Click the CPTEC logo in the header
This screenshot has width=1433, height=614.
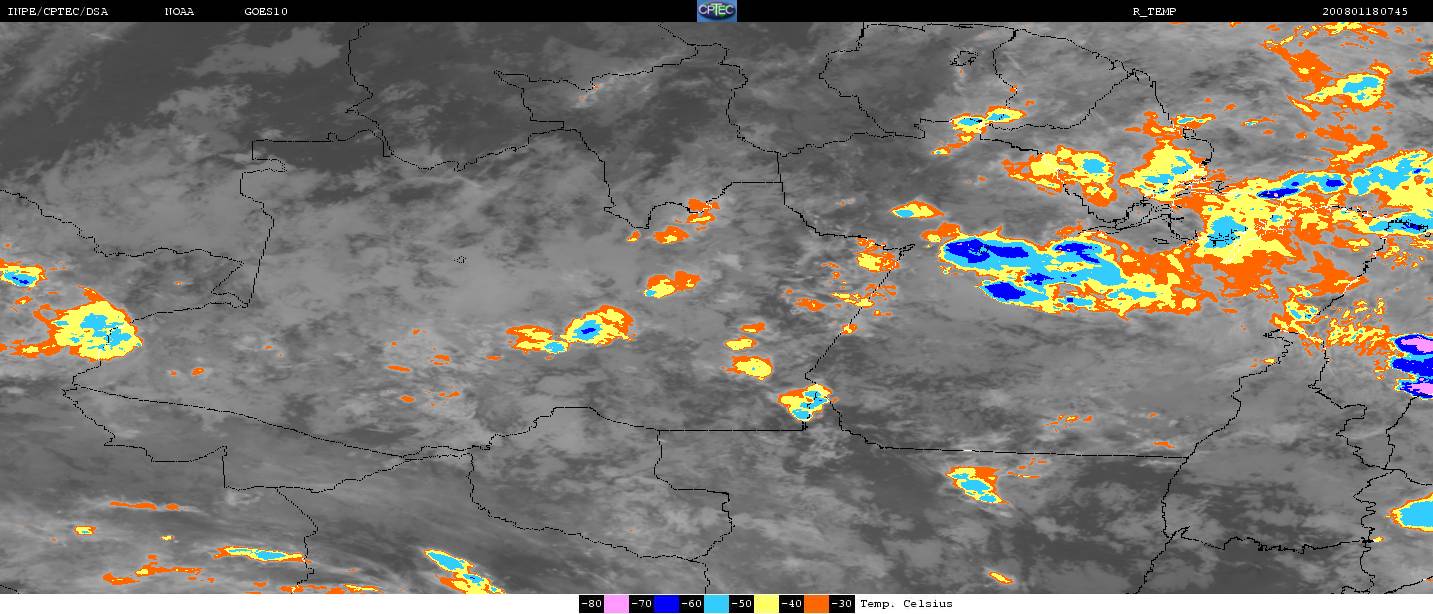coord(716,11)
